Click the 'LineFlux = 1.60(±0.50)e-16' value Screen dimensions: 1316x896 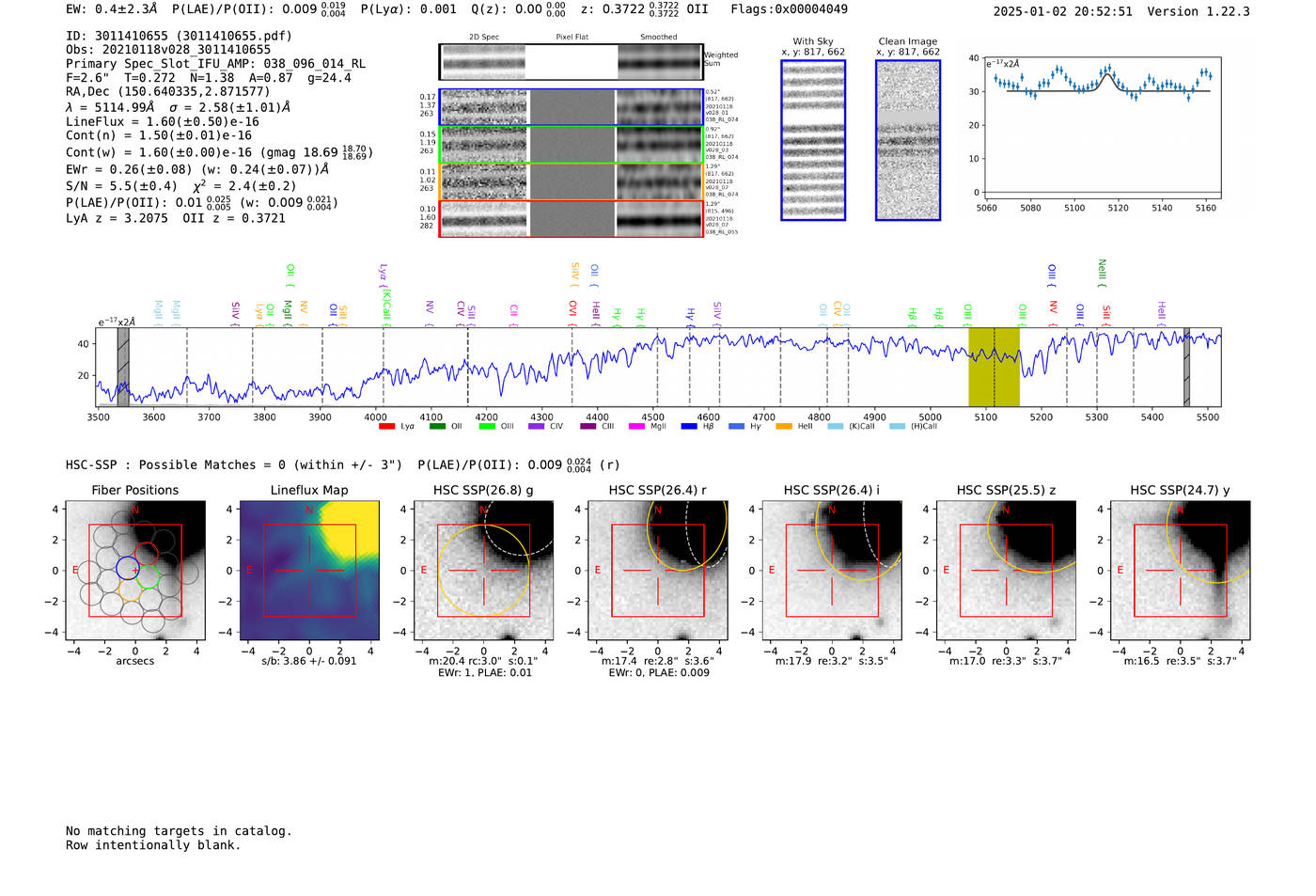pyautogui.click(x=163, y=122)
